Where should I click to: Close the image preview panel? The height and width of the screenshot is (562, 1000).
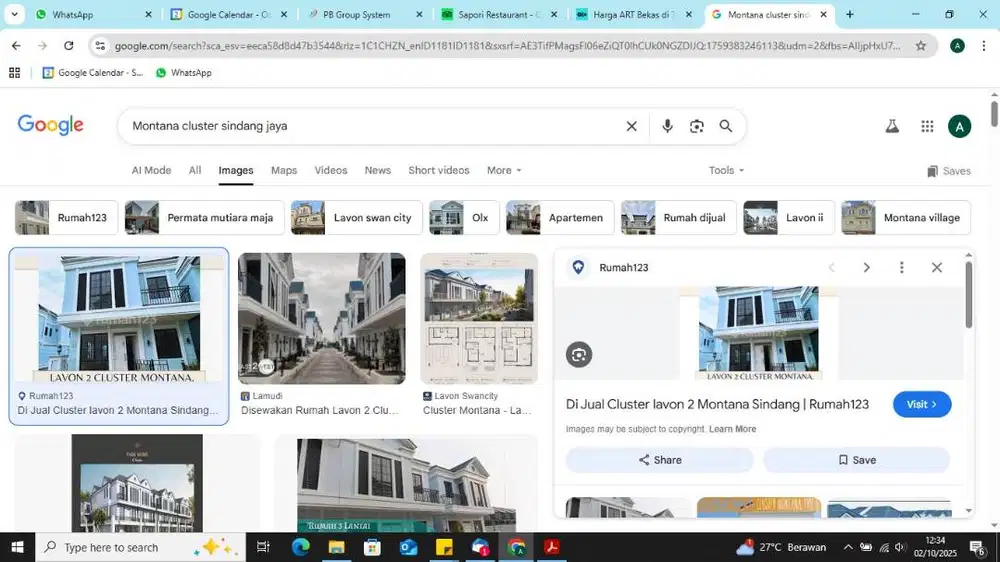click(x=937, y=267)
